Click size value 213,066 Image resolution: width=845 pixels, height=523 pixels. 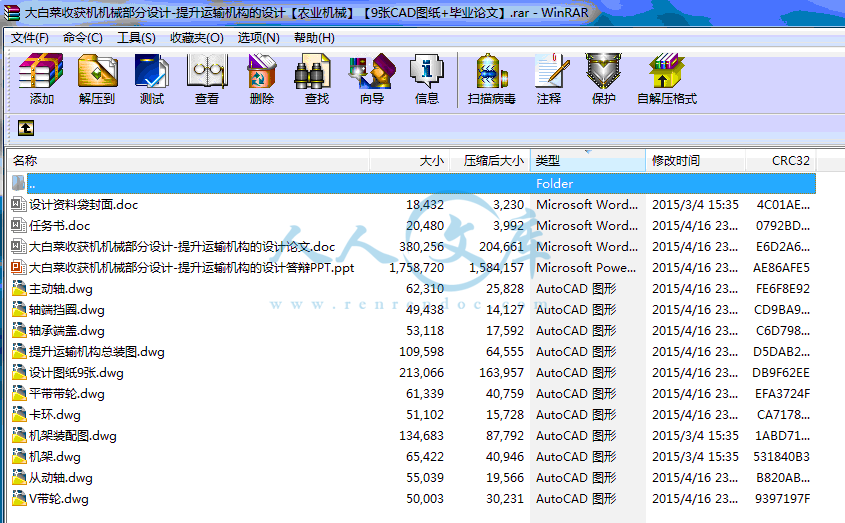coord(421,373)
